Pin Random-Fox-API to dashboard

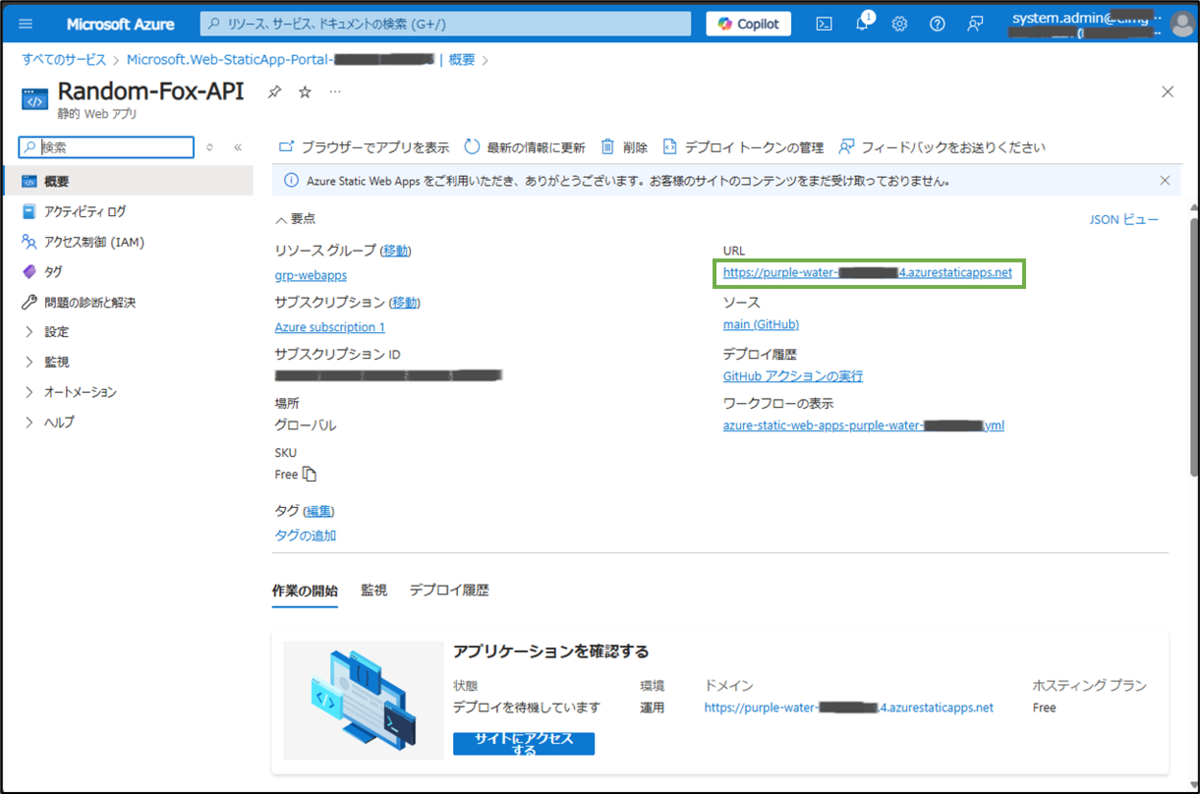(274, 92)
